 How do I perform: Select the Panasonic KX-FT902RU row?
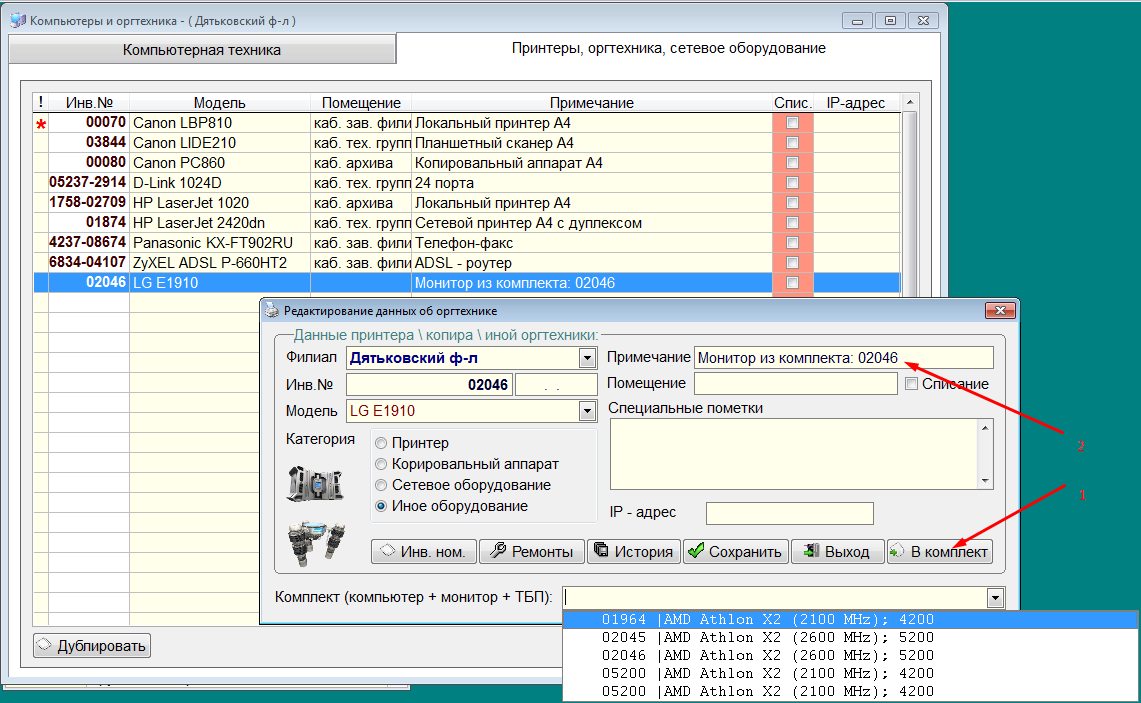coord(466,243)
